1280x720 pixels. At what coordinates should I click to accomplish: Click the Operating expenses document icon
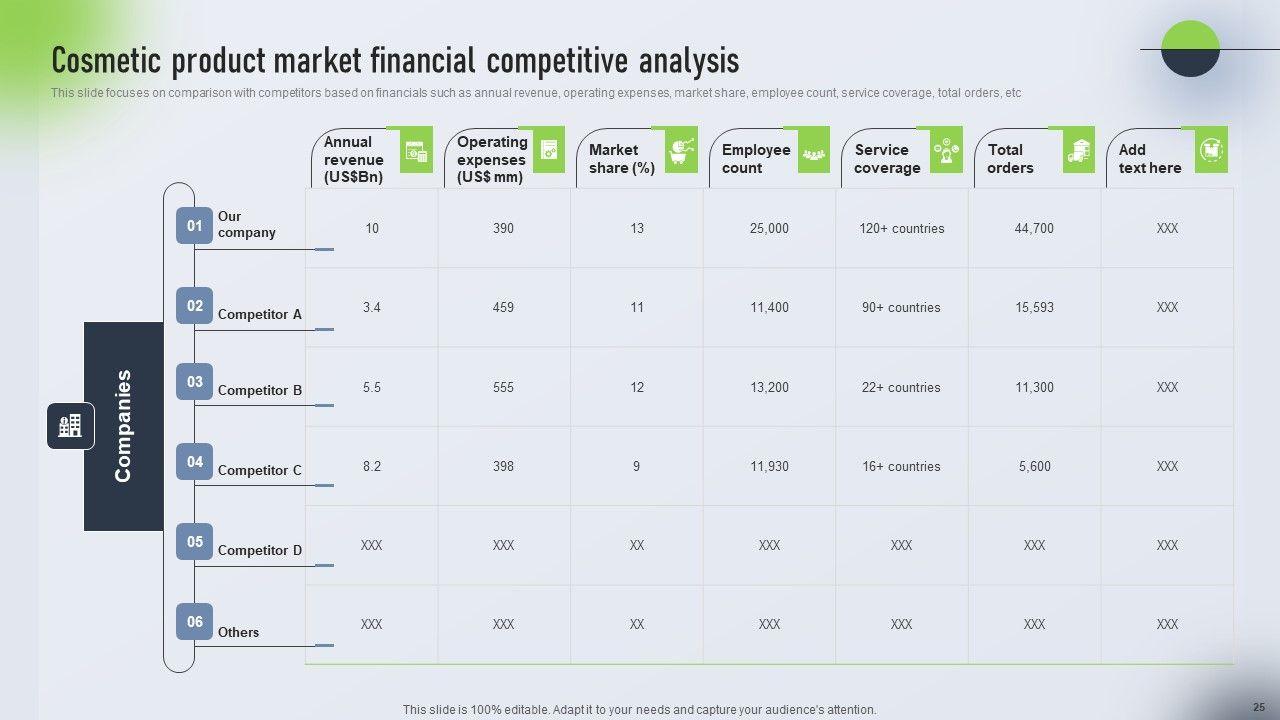[548, 150]
